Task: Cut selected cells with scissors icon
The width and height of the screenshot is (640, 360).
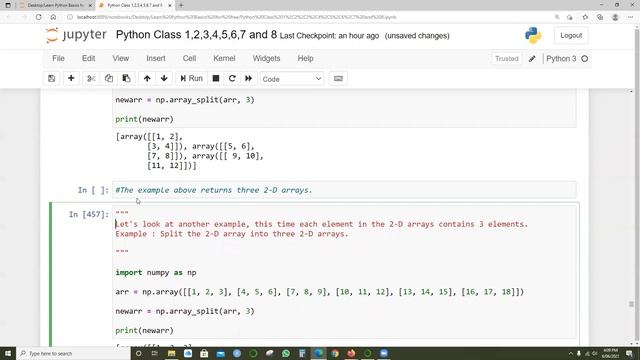Action: 91,78
